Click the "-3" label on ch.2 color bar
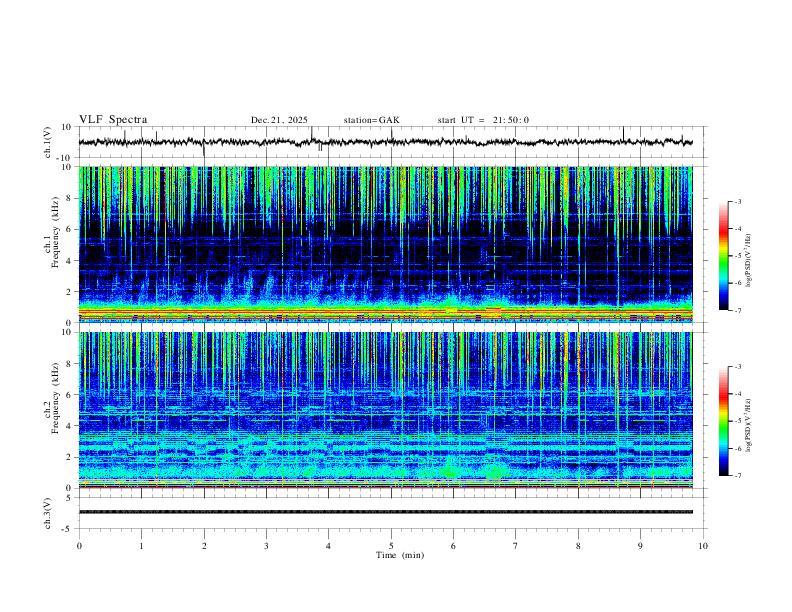The height and width of the screenshot is (612, 792). (738, 367)
